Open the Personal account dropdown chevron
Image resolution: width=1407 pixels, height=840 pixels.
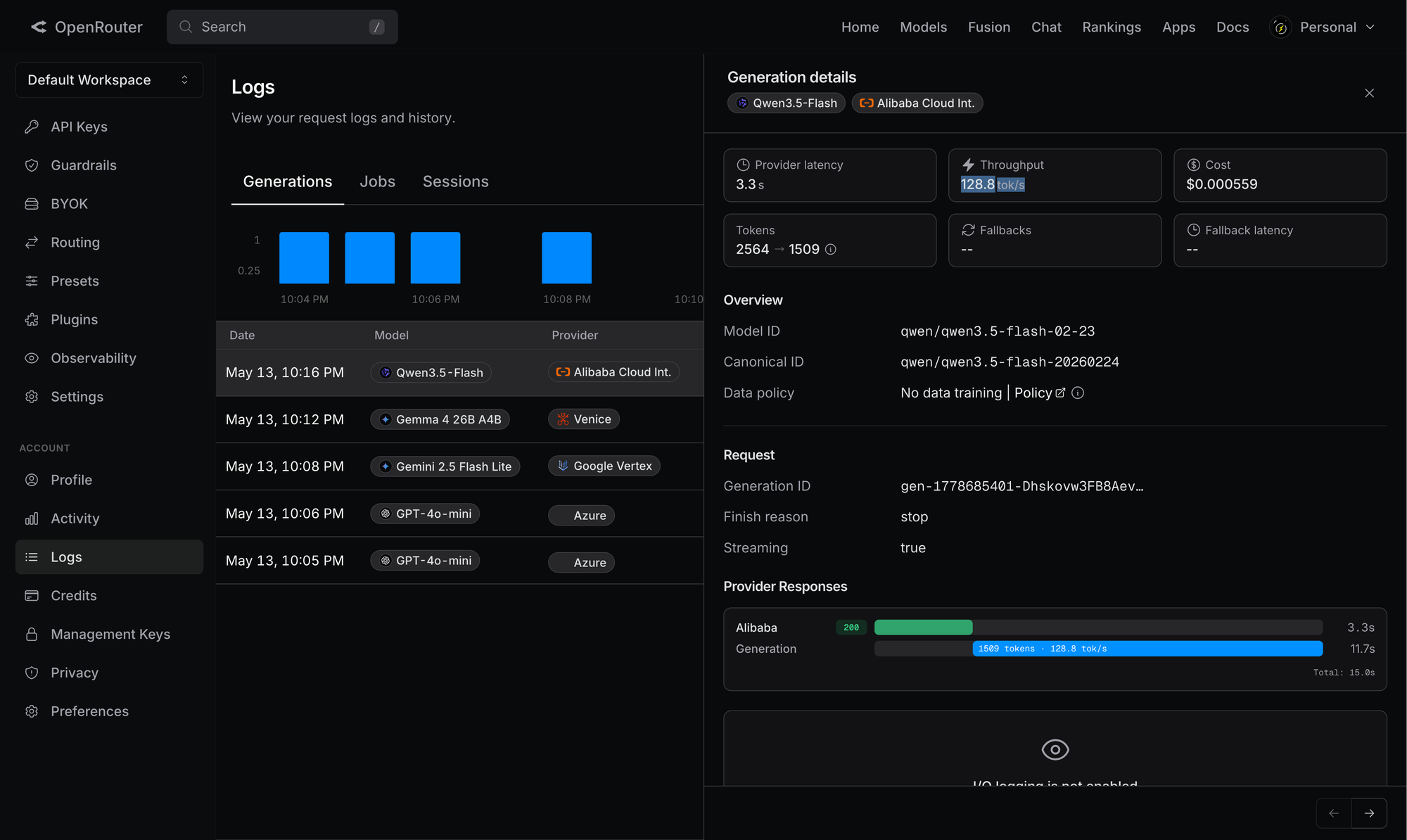click(1370, 27)
